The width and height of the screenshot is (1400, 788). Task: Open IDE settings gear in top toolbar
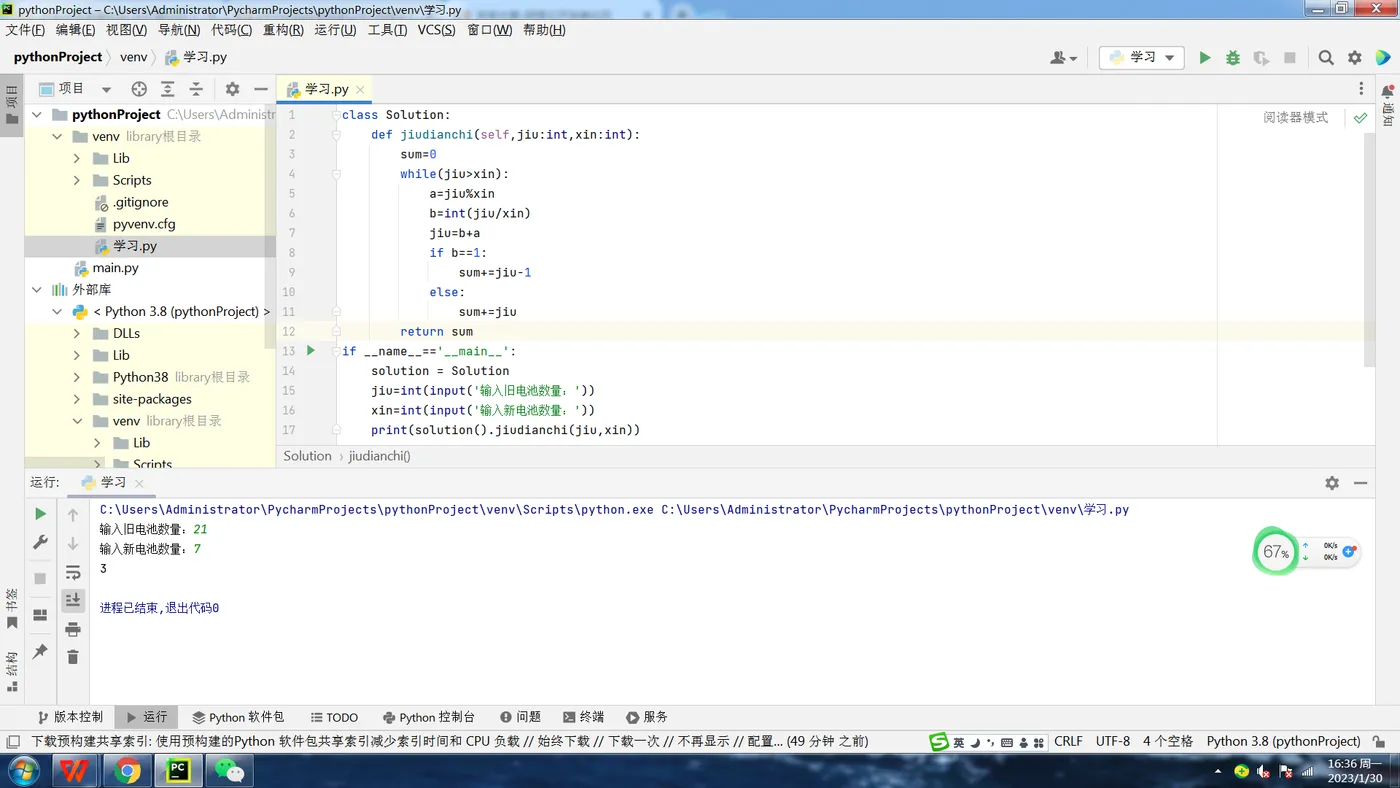[1355, 58]
